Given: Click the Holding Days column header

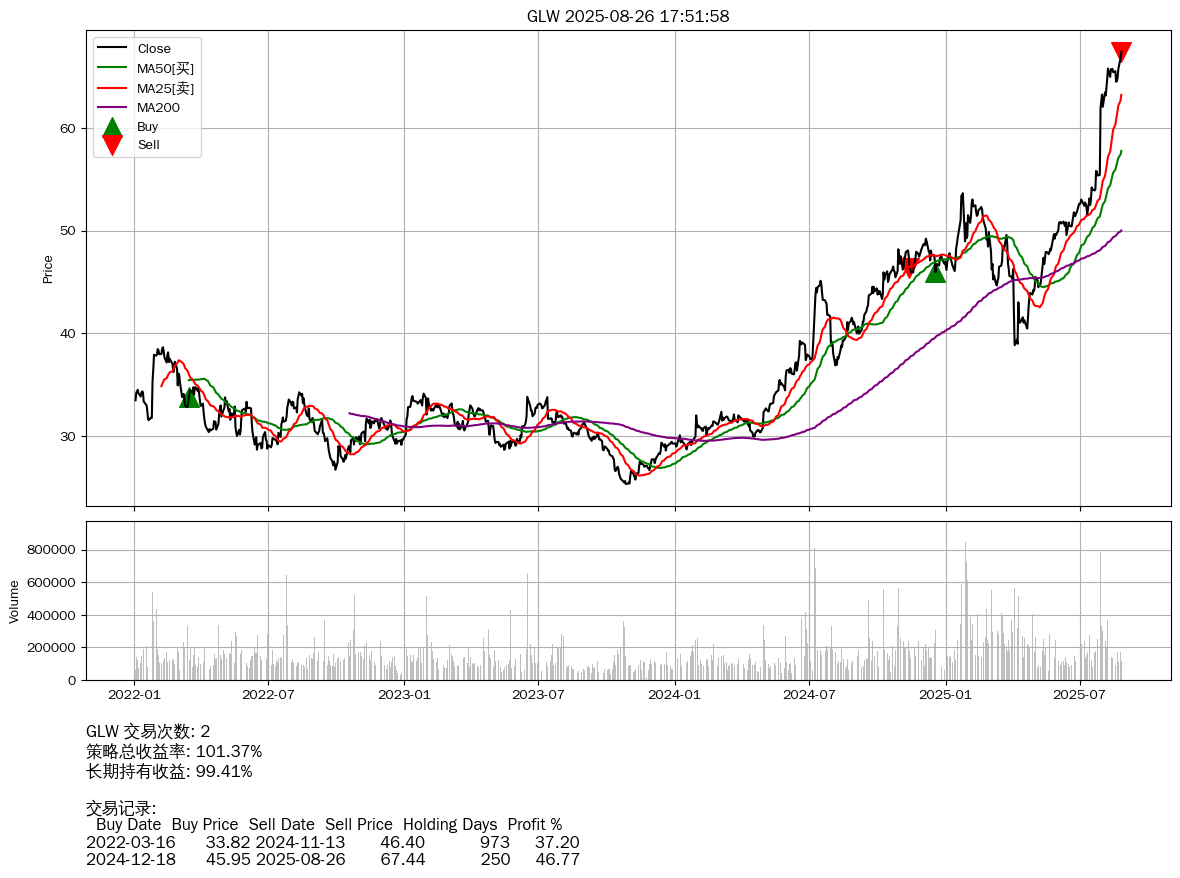Looking at the screenshot, I should [x=449, y=825].
